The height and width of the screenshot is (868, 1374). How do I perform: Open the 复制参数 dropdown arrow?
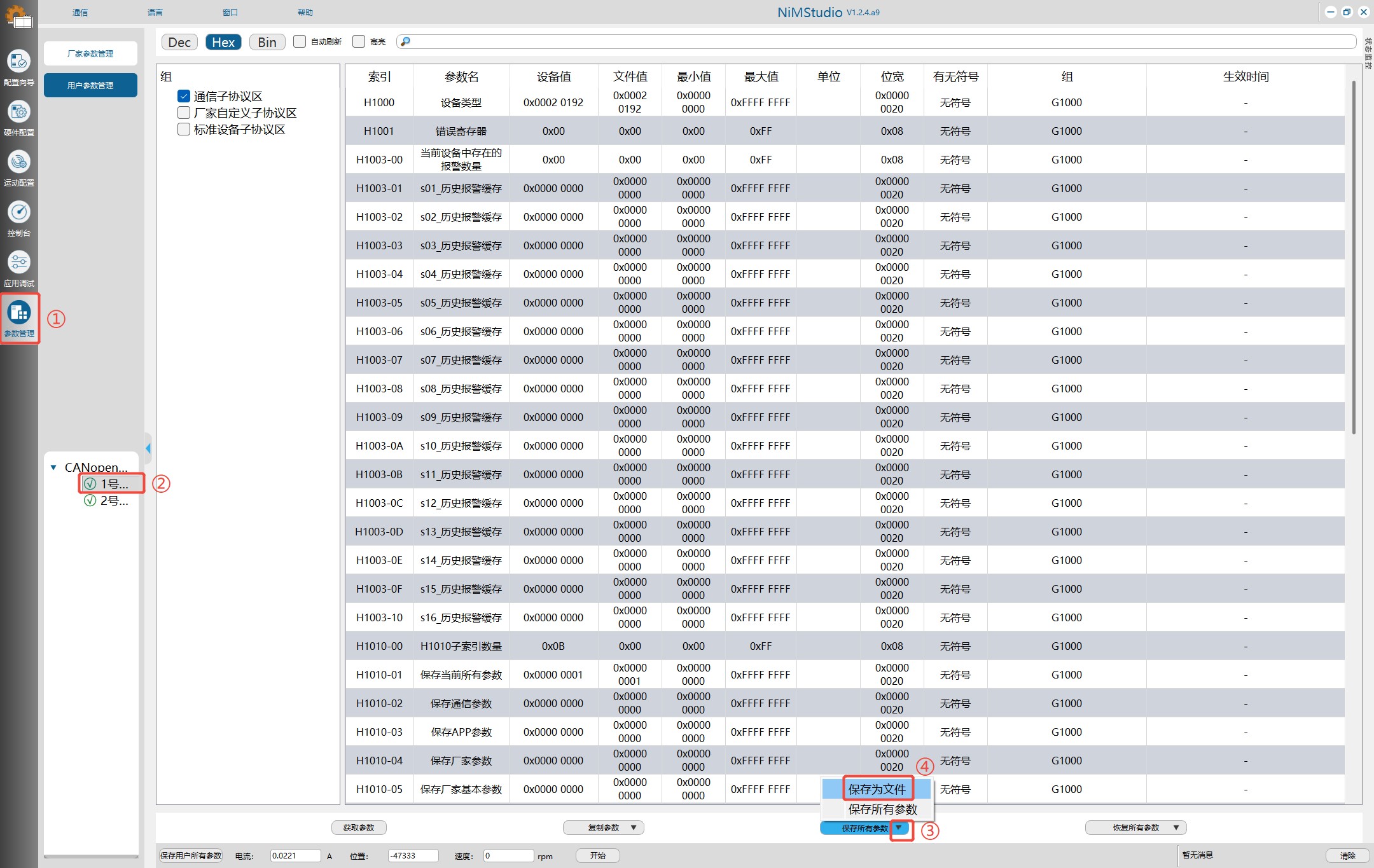click(x=634, y=827)
